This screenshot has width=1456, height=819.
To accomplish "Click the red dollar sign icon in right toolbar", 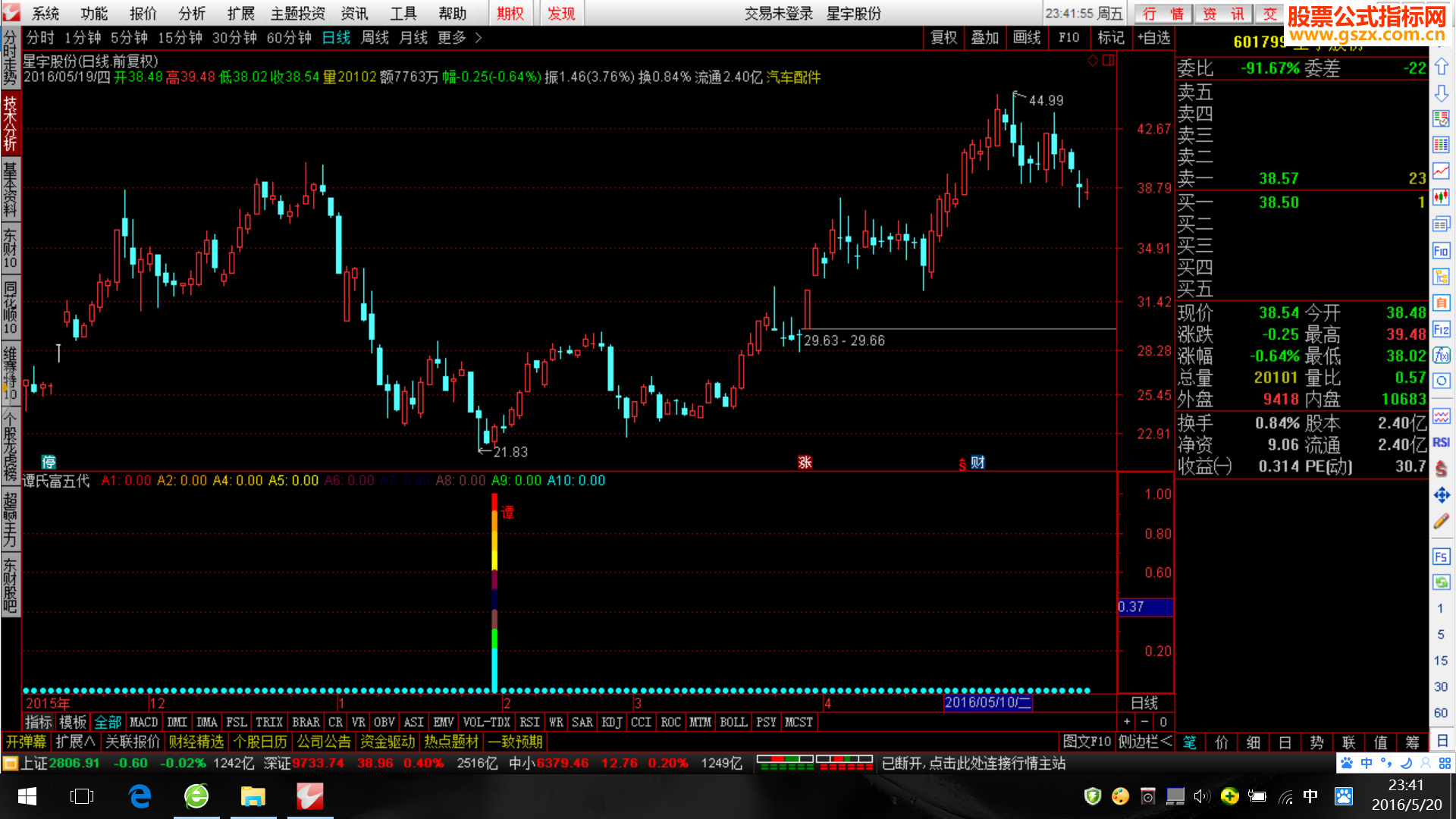I will (x=1441, y=469).
